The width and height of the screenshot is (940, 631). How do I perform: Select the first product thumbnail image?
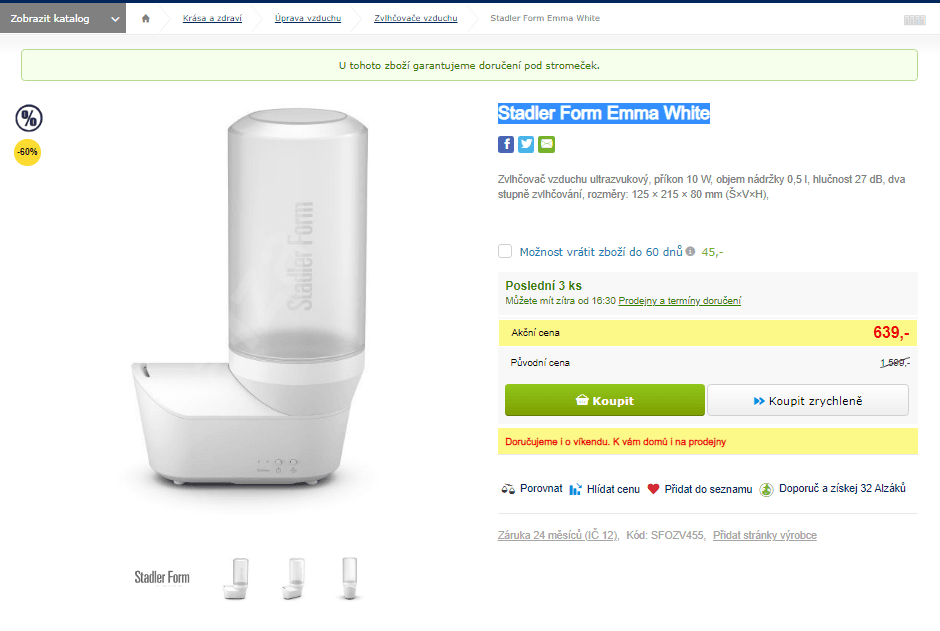tap(235, 578)
